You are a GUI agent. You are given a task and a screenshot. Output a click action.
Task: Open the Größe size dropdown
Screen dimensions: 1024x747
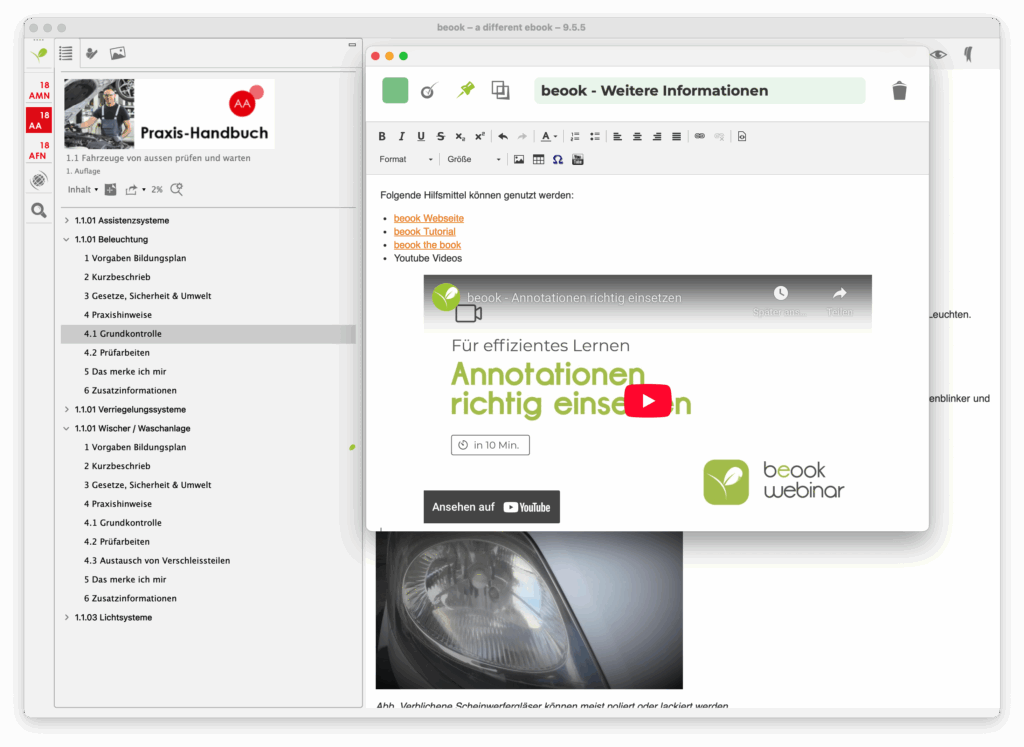click(473, 159)
